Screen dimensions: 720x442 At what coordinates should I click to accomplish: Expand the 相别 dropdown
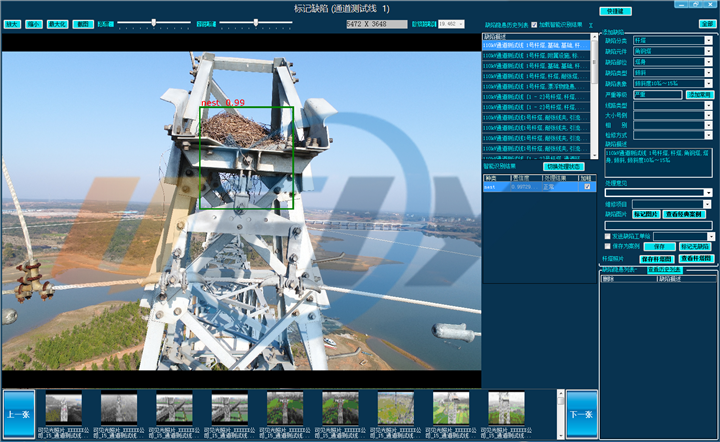(709, 125)
